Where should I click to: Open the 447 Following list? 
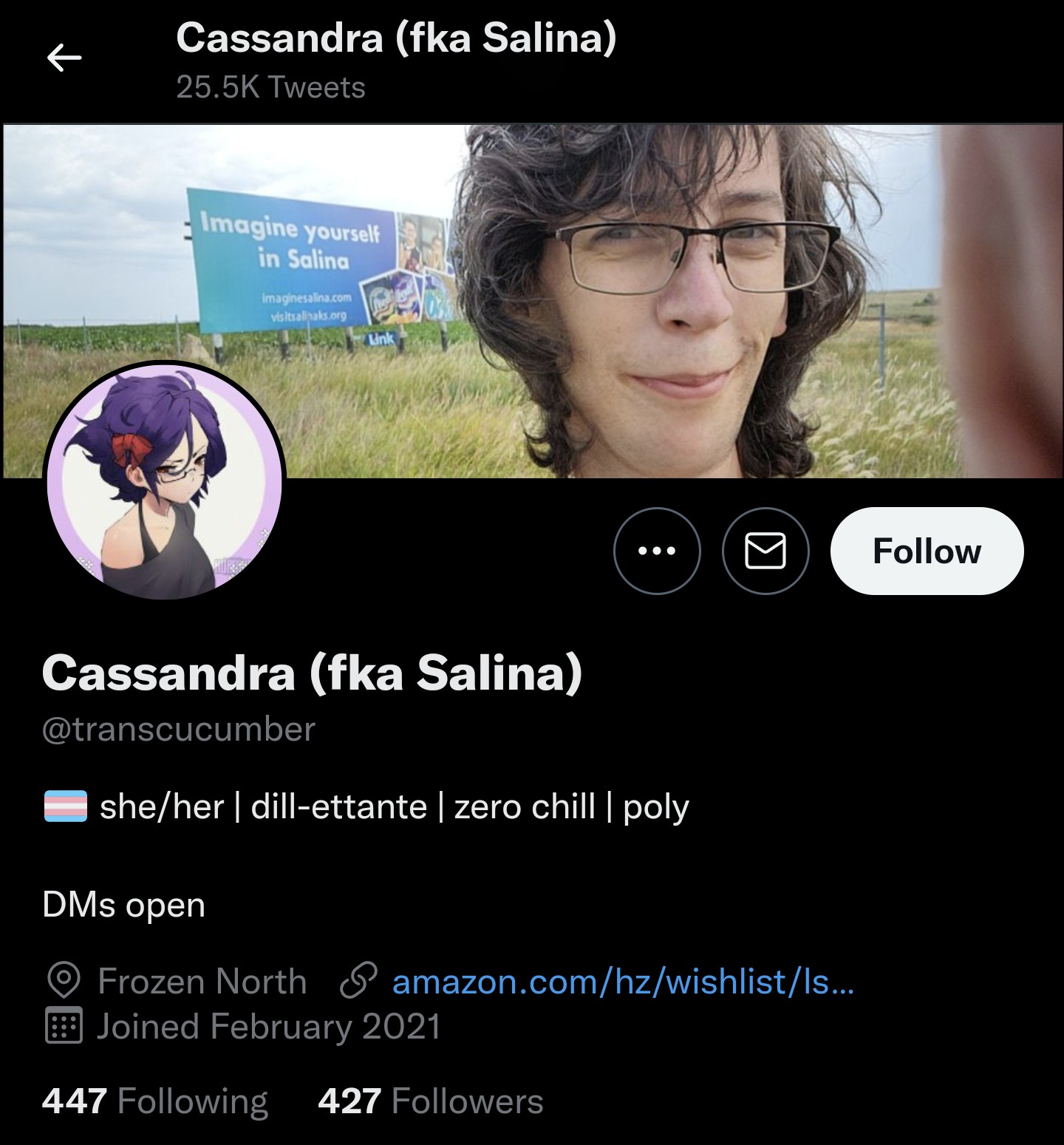point(155,1101)
